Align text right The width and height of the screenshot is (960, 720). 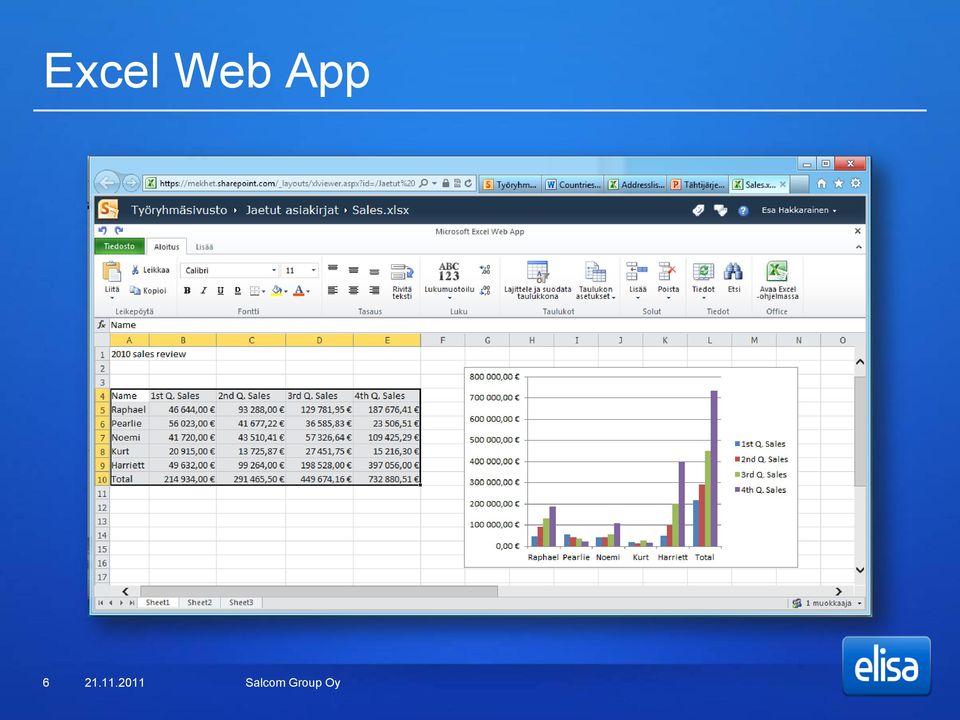[x=375, y=290]
